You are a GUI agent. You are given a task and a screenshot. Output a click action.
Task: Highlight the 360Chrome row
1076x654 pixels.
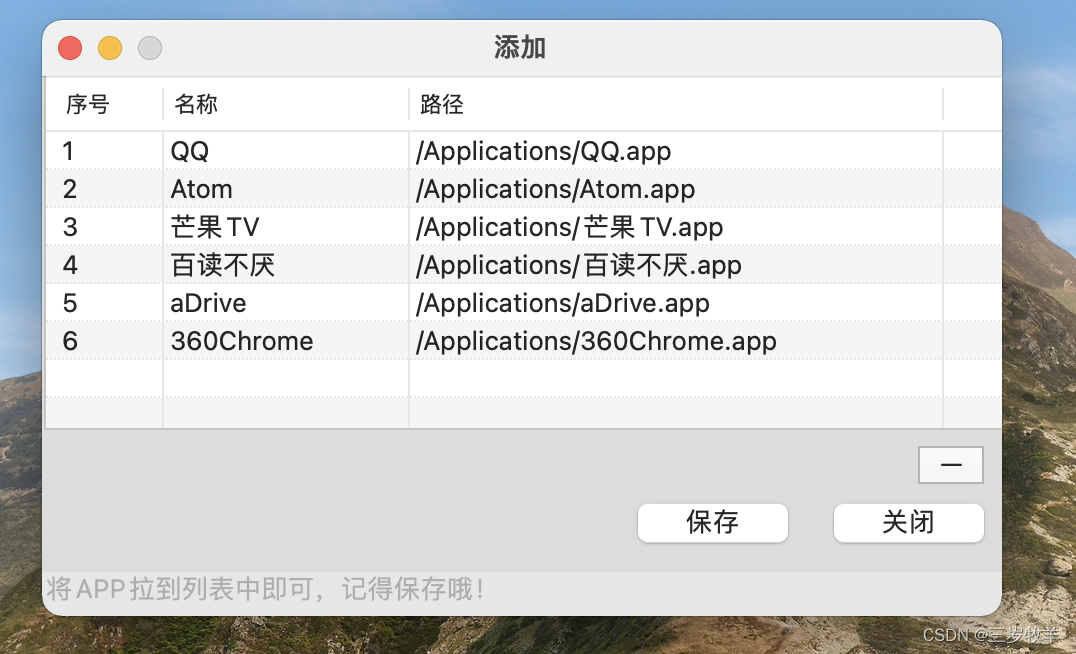tap(242, 341)
